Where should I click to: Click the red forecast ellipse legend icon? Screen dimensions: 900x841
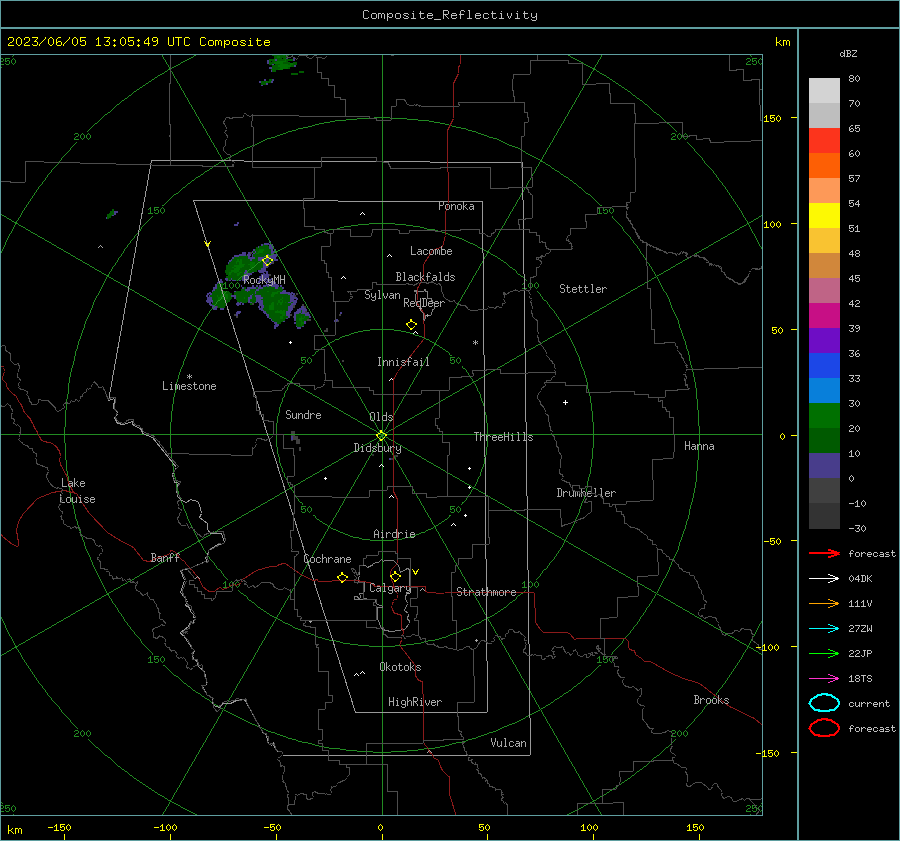pyautogui.click(x=824, y=728)
